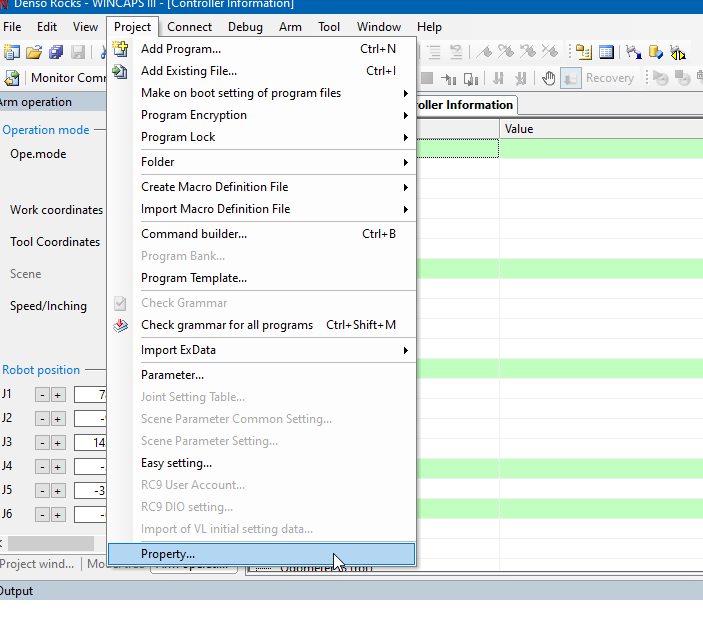Click the yellow arrows toolbar icon
The image size is (703, 622).
tap(678, 52)
